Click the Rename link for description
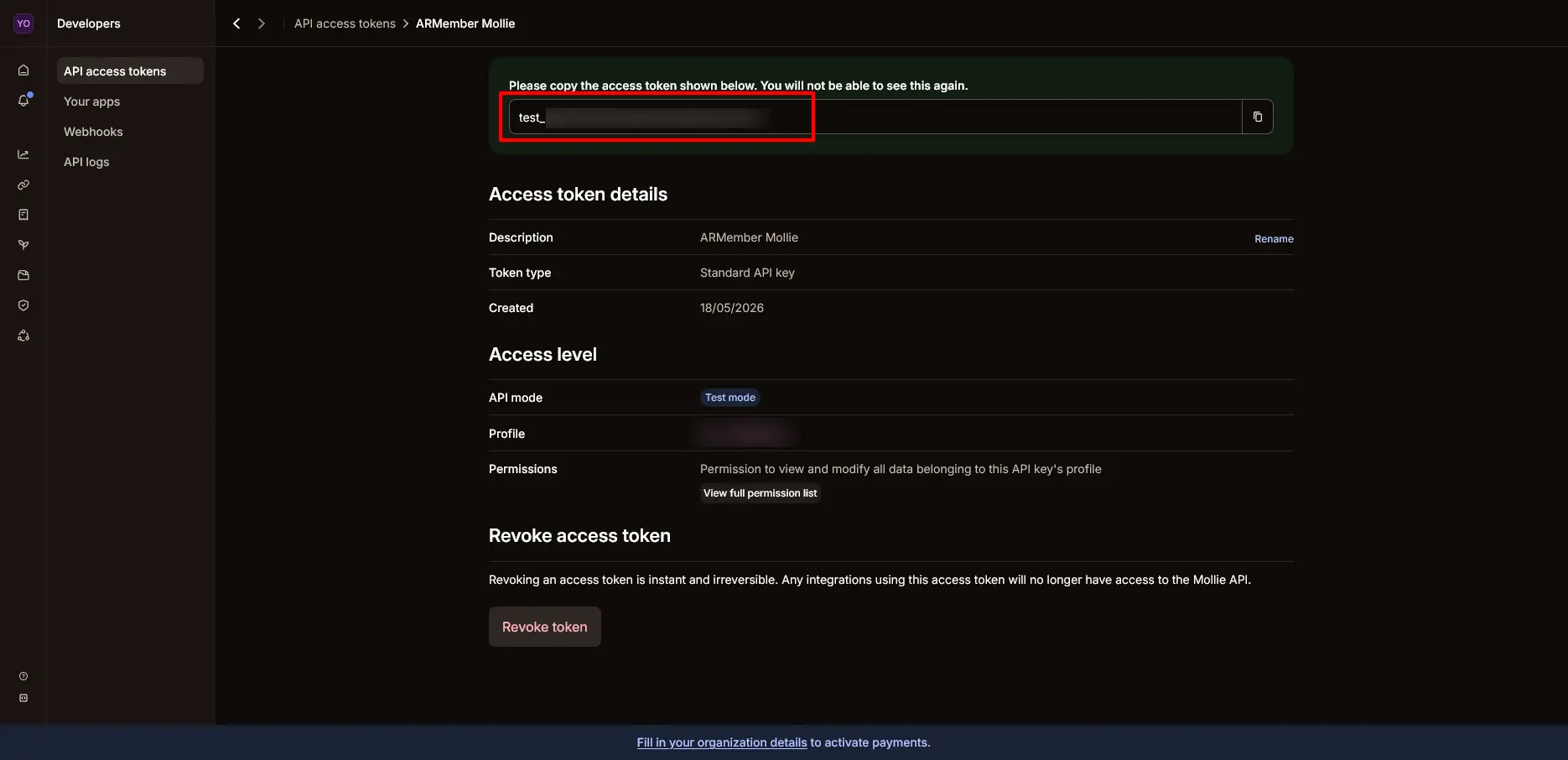This screenshot has height=760, width=1568. pyautogui.click(x=1274, y=239)
